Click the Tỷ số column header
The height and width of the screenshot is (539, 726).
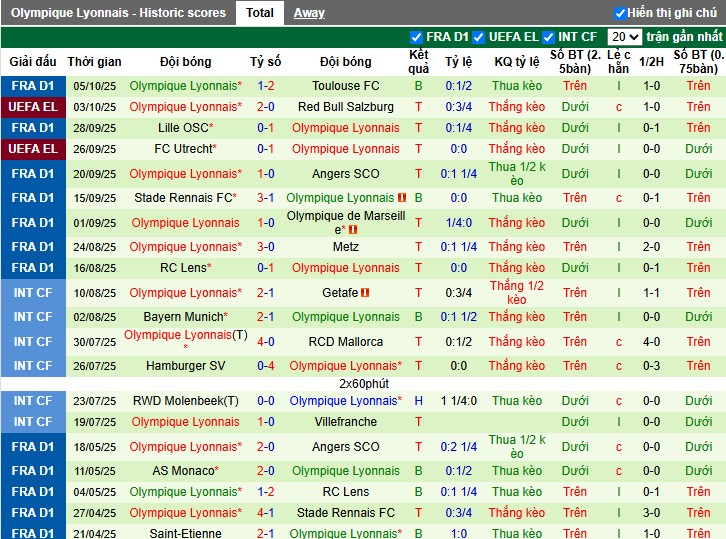click(265, 61)
